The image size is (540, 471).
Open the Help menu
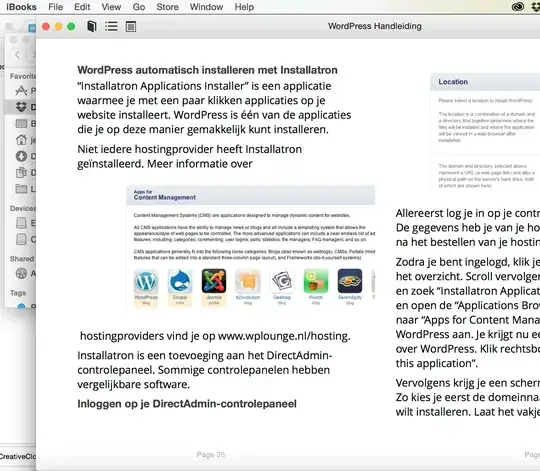[244, 7]
